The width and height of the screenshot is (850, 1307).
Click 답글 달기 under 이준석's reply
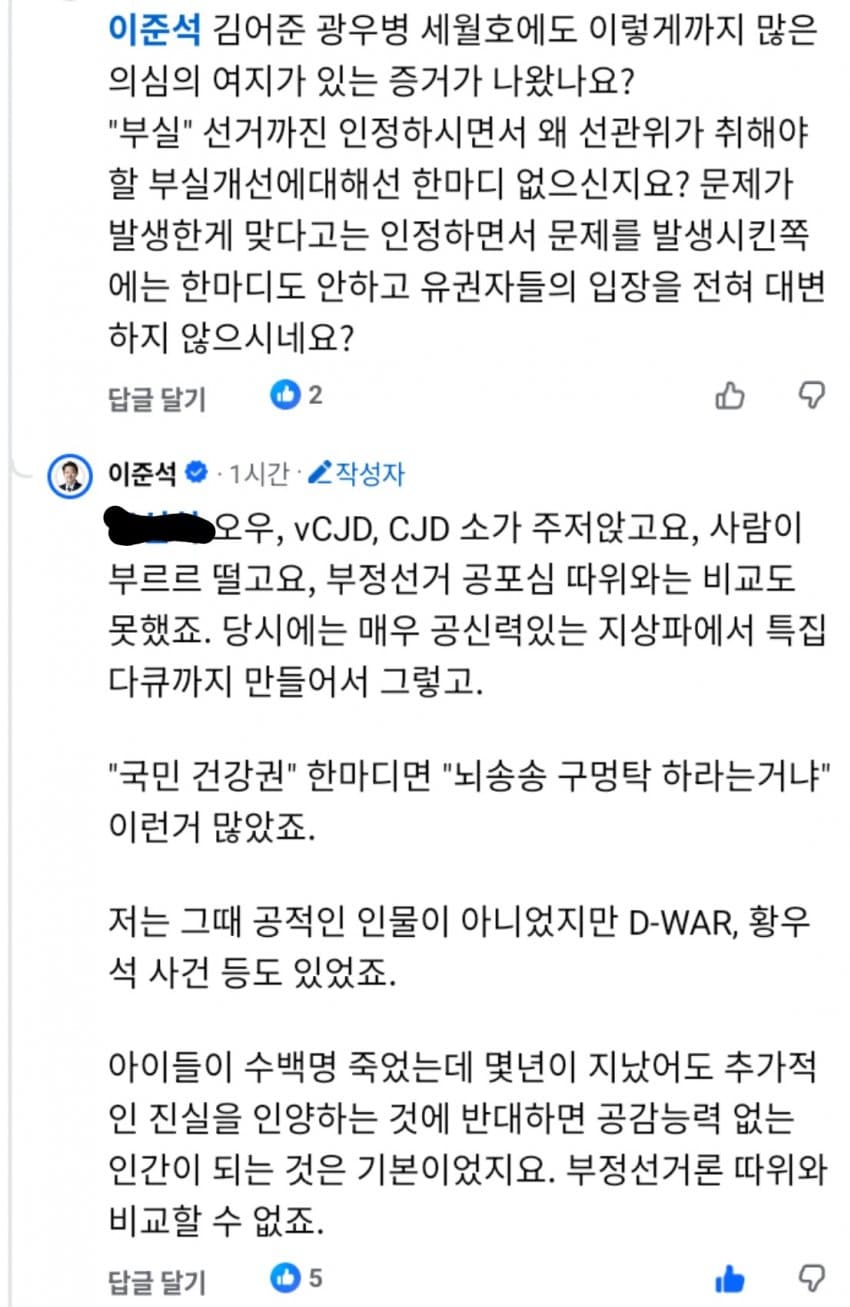coord(156,1279)
